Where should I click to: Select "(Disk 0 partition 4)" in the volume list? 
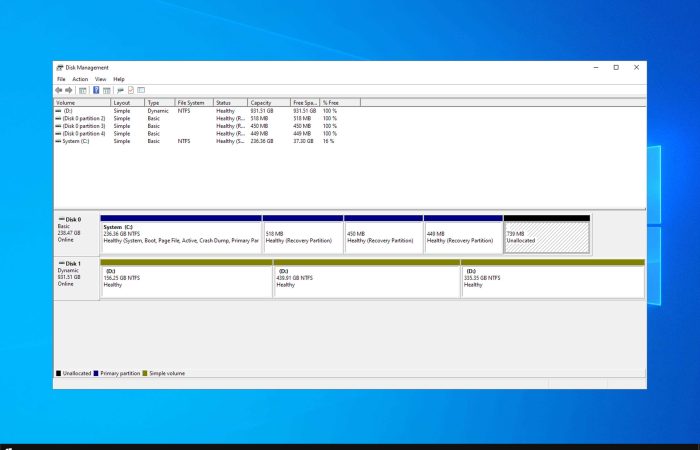click(84, 133)
